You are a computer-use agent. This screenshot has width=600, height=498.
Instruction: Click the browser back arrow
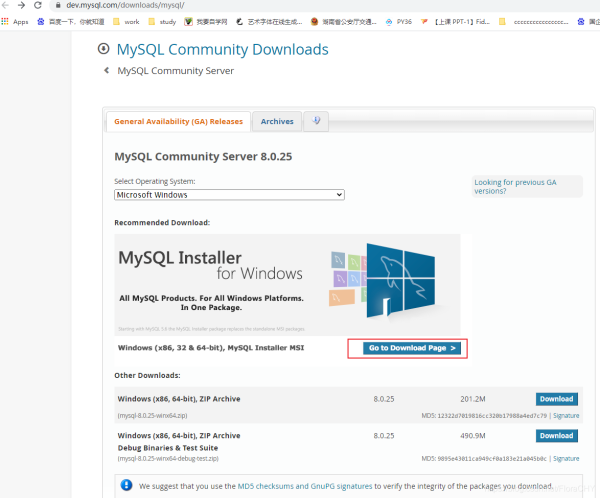click(x=7, y=6)
